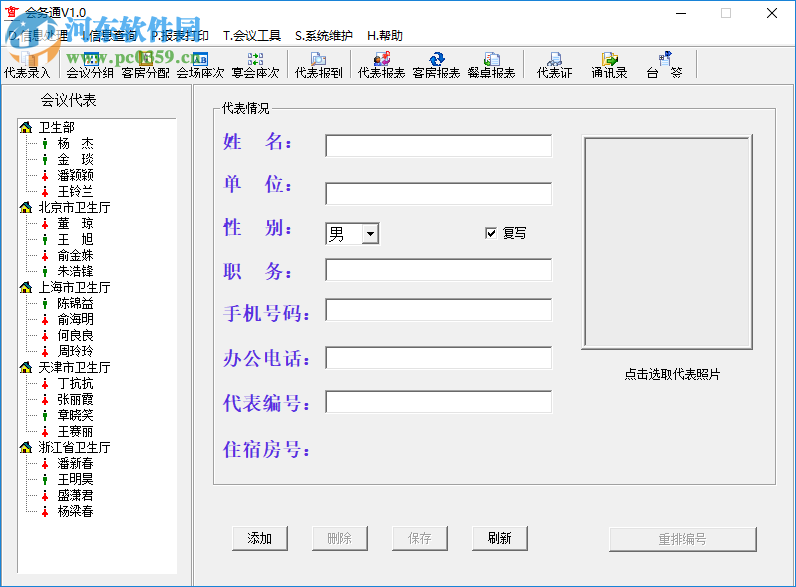Close the 会务通 window
The height and width of the screenshot is (587, 796).
click(772, 13)
